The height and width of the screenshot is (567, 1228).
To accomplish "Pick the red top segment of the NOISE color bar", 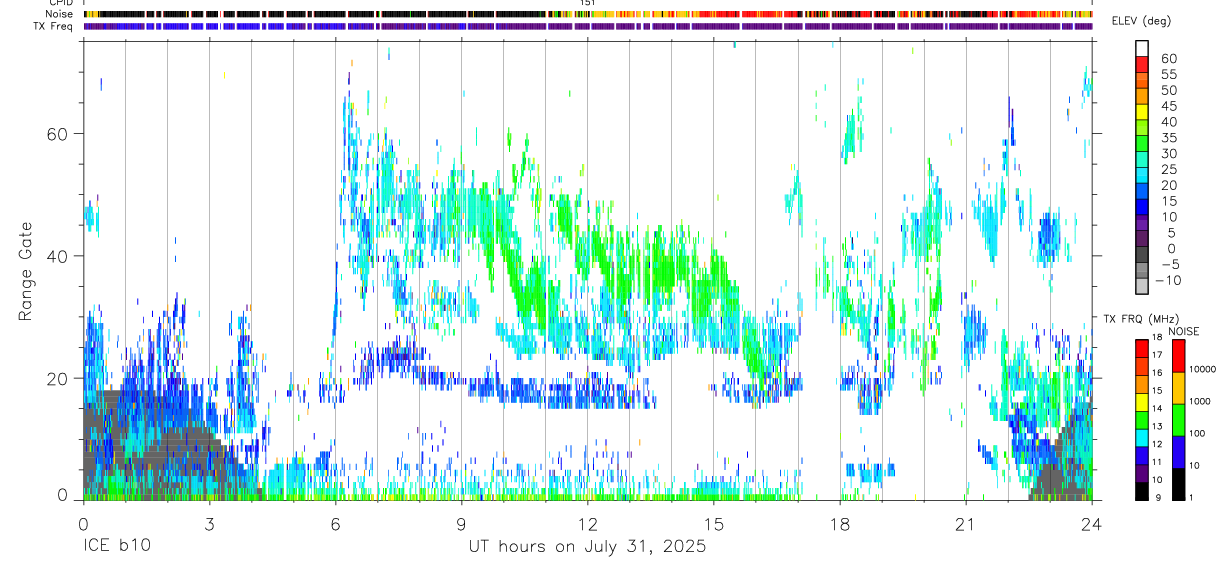I will pyautogui.click(x=1178, y=356).
